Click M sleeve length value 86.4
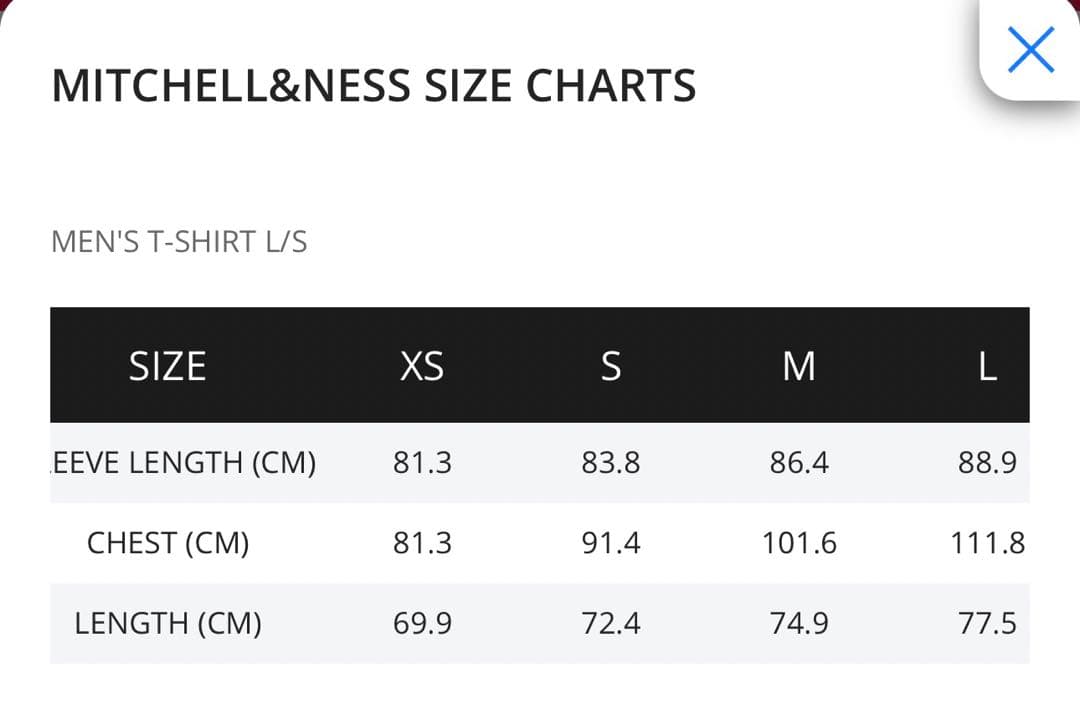The height and width of the screenshot is (715, 1080). point(799,463)
